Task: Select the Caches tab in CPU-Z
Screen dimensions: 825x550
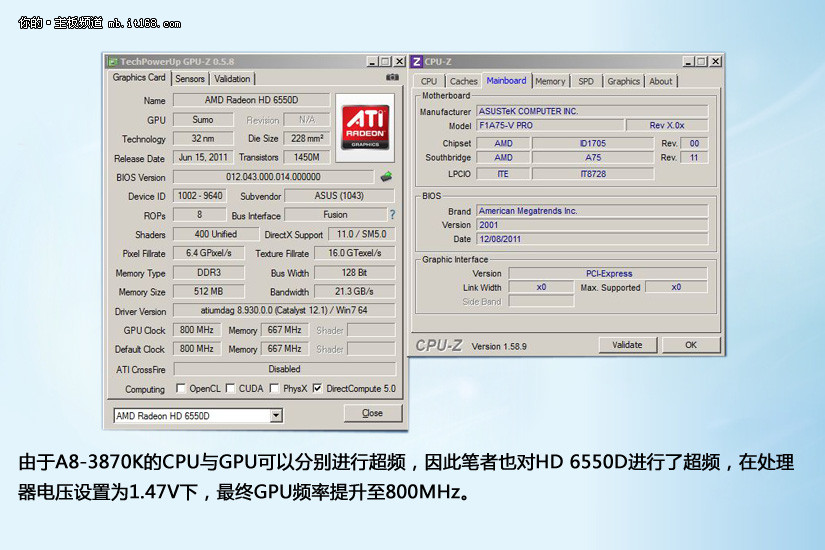Action: 463,81
